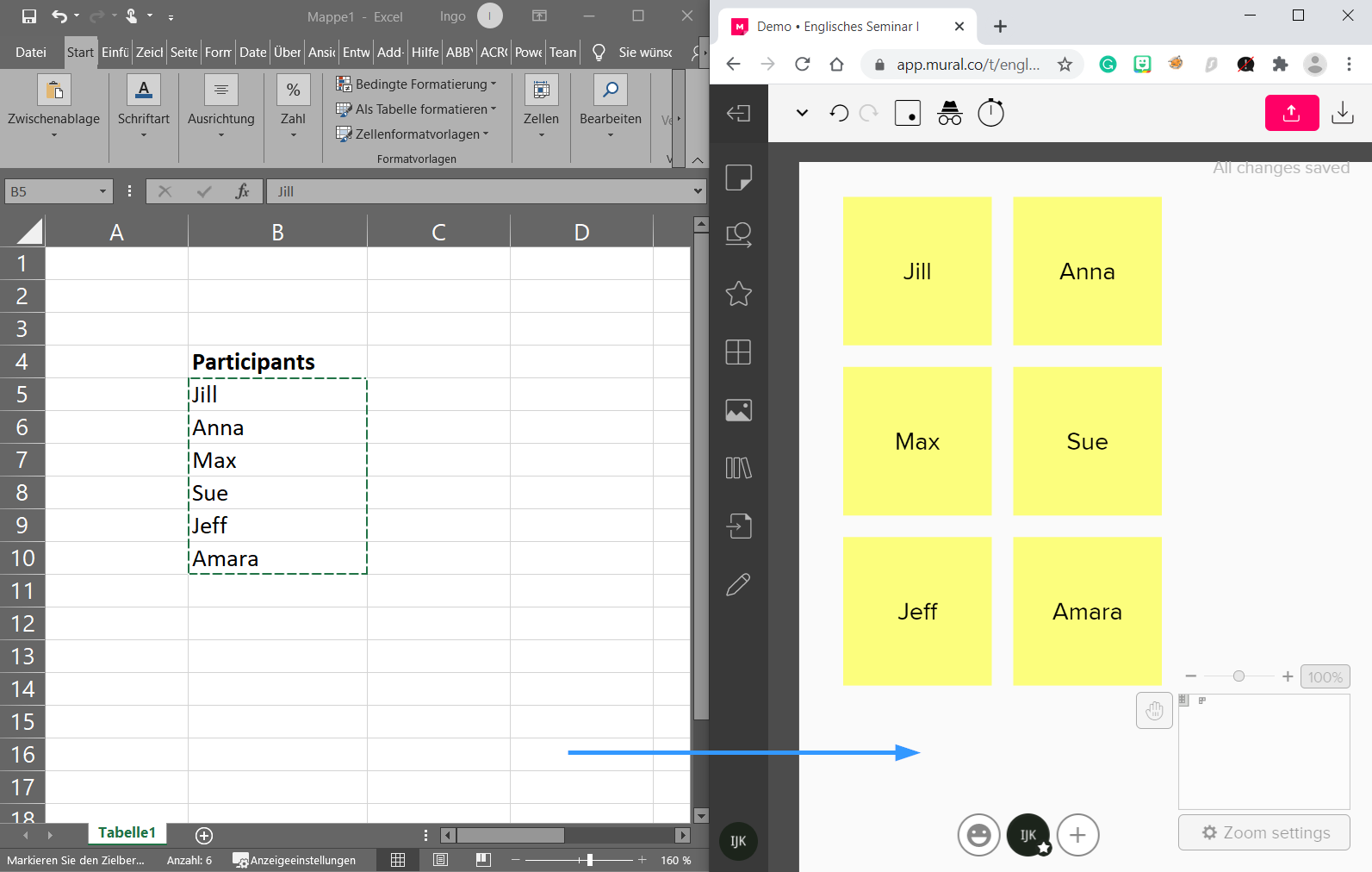Image resolution: width=1372 pixels, height=872 pixels.
Task: Insert function with the fx icon
Action: tap(242, 191)
